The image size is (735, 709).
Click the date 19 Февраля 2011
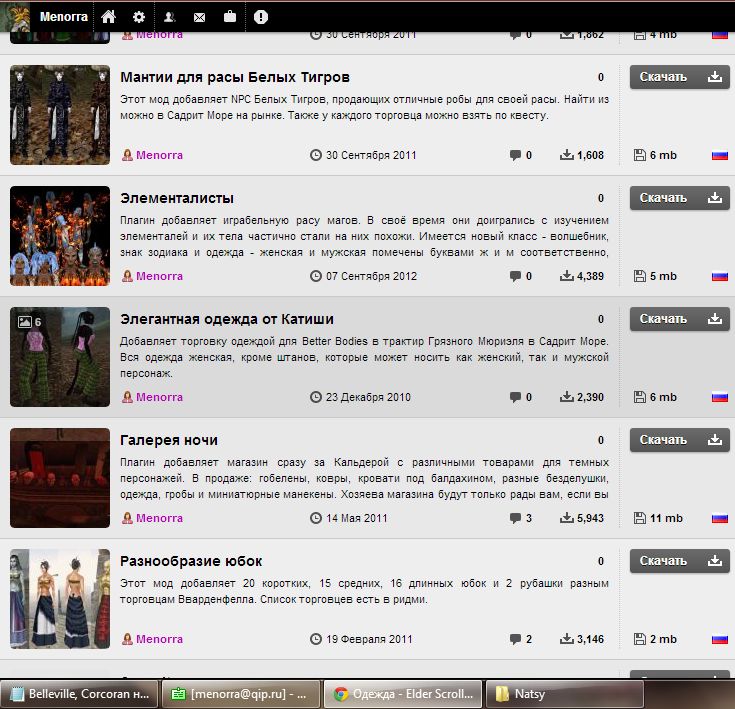coord(369,639)
